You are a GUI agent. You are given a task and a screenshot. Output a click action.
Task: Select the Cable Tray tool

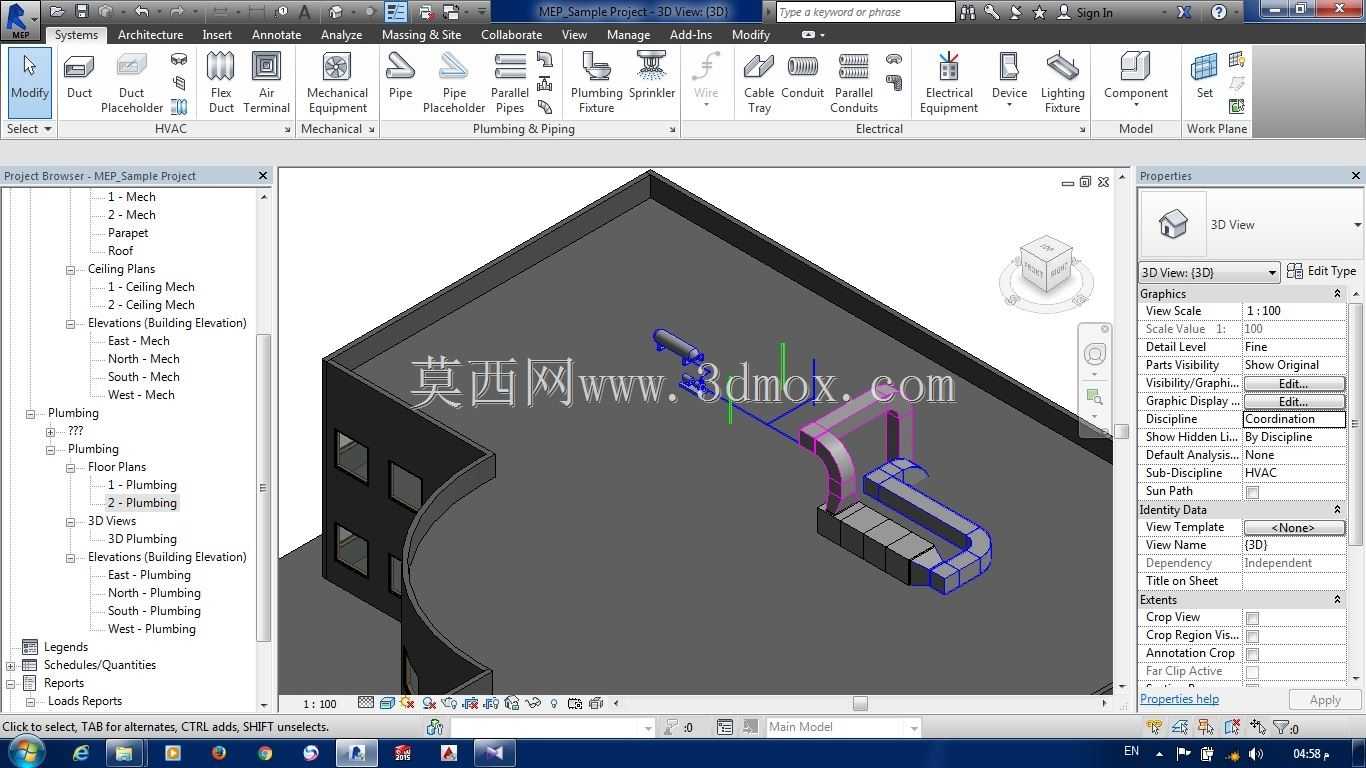759,83
